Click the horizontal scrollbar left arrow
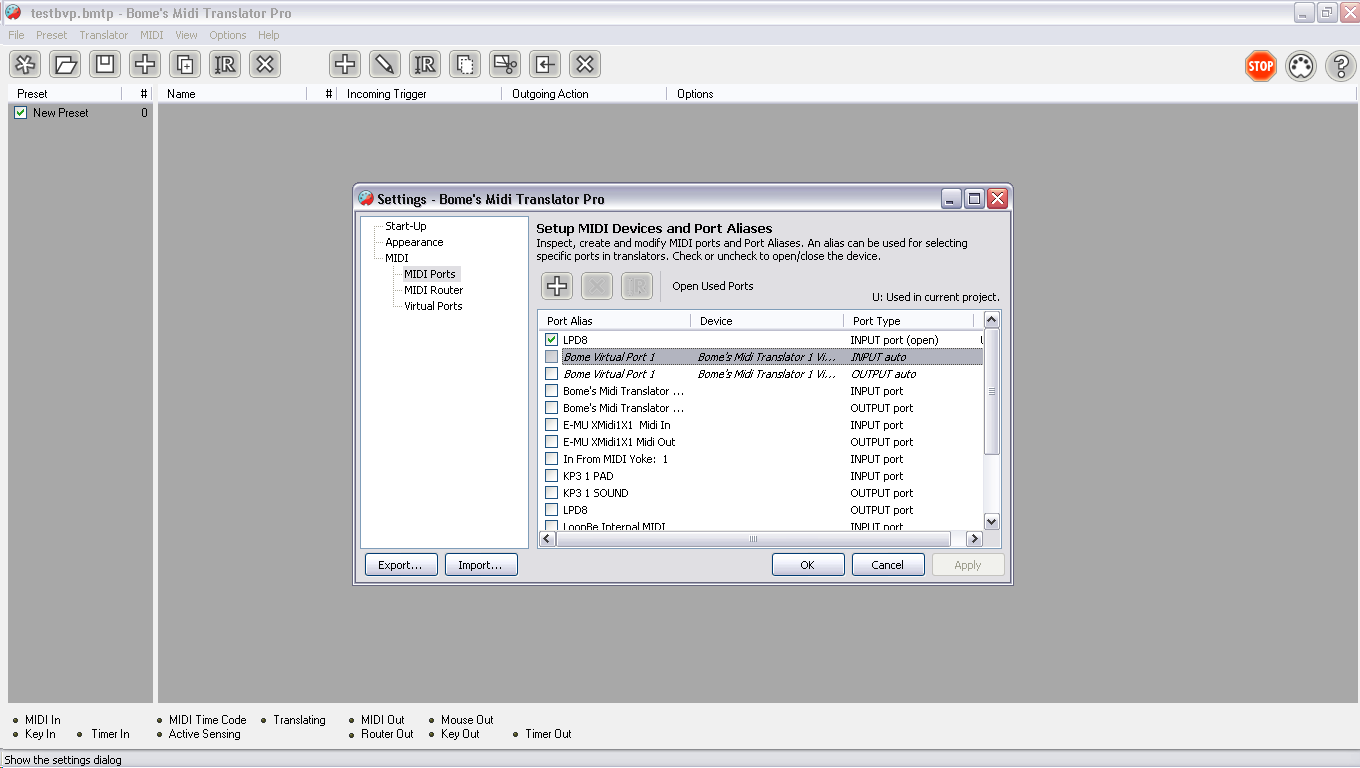This screenshot has height=768, width=1360. pos(546,539)
